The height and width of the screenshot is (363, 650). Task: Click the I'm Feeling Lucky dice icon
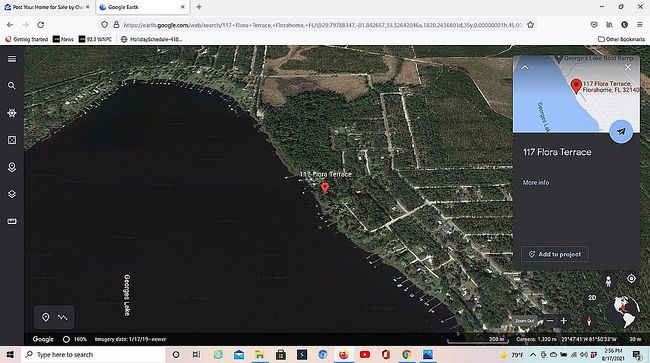(12, 140)
